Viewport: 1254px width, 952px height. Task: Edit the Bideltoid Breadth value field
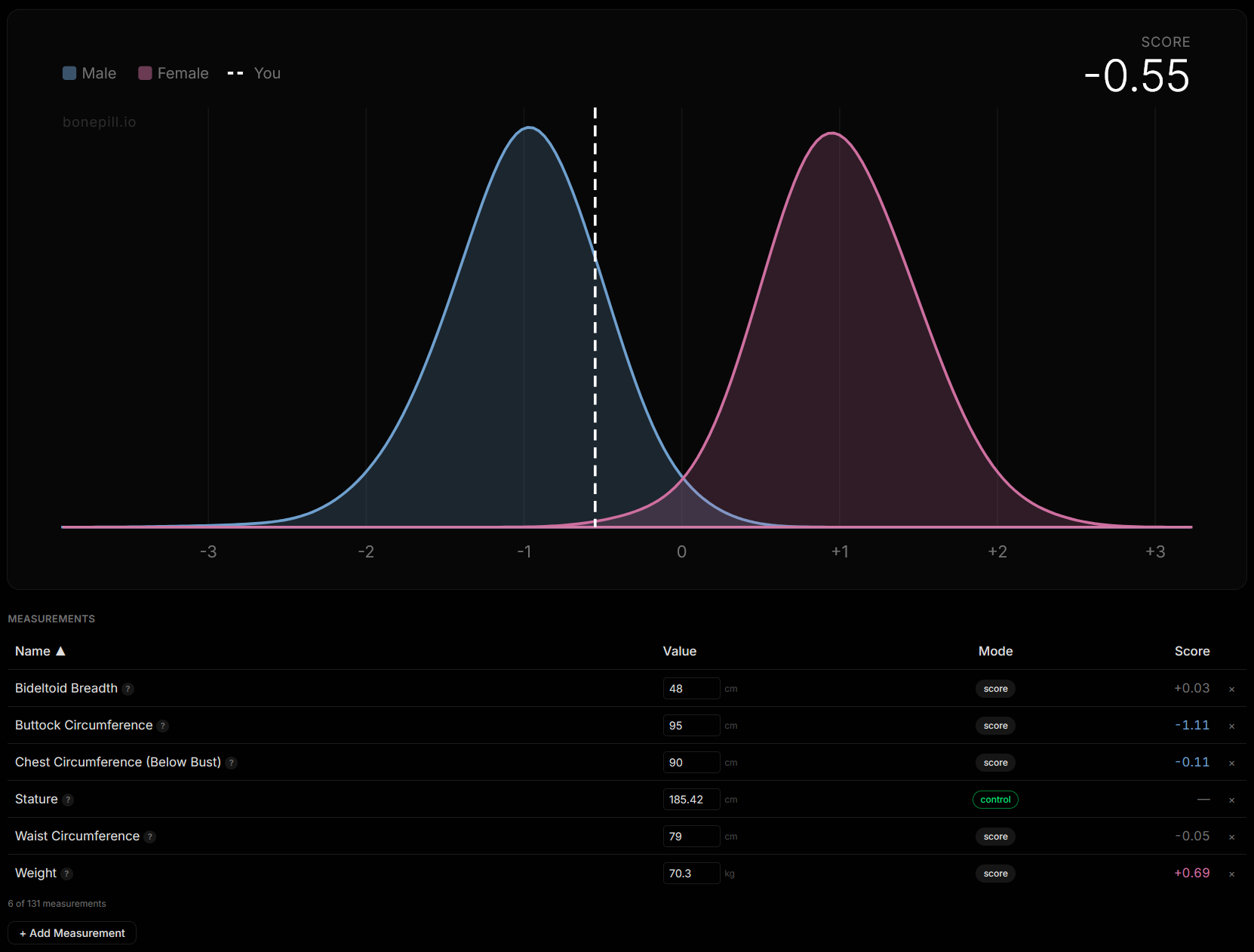[x=691, y=689]
